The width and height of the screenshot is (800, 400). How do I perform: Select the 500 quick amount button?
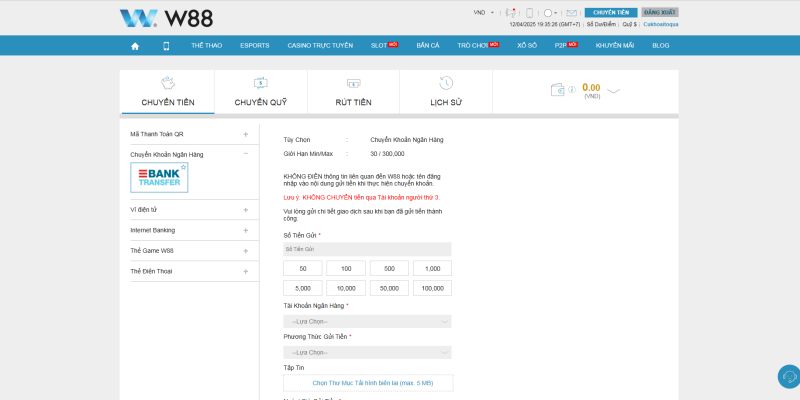click(389, 268)
